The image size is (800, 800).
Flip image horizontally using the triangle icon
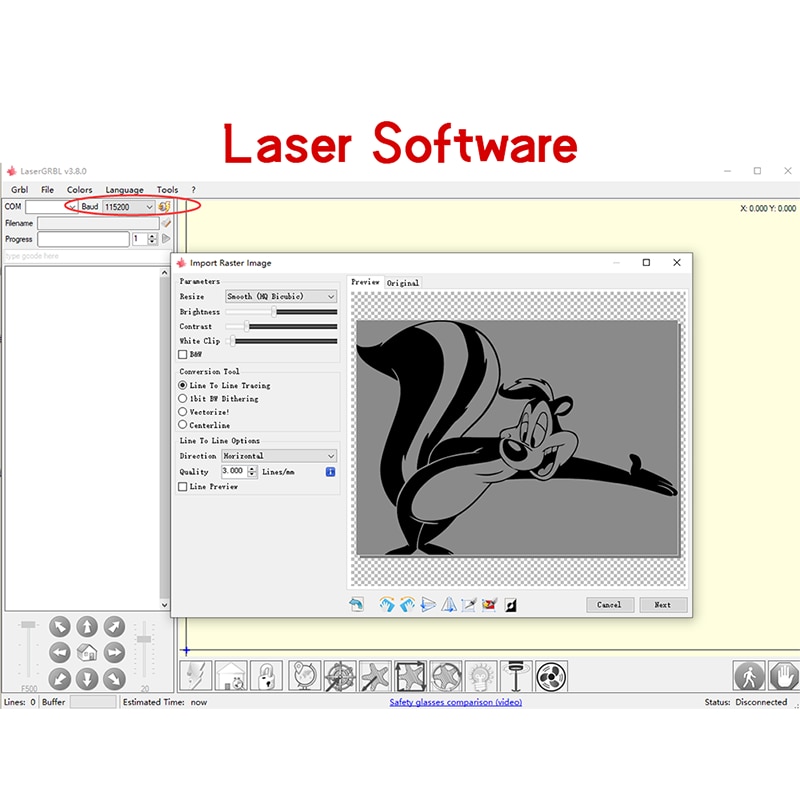click(x=428, y=605)
